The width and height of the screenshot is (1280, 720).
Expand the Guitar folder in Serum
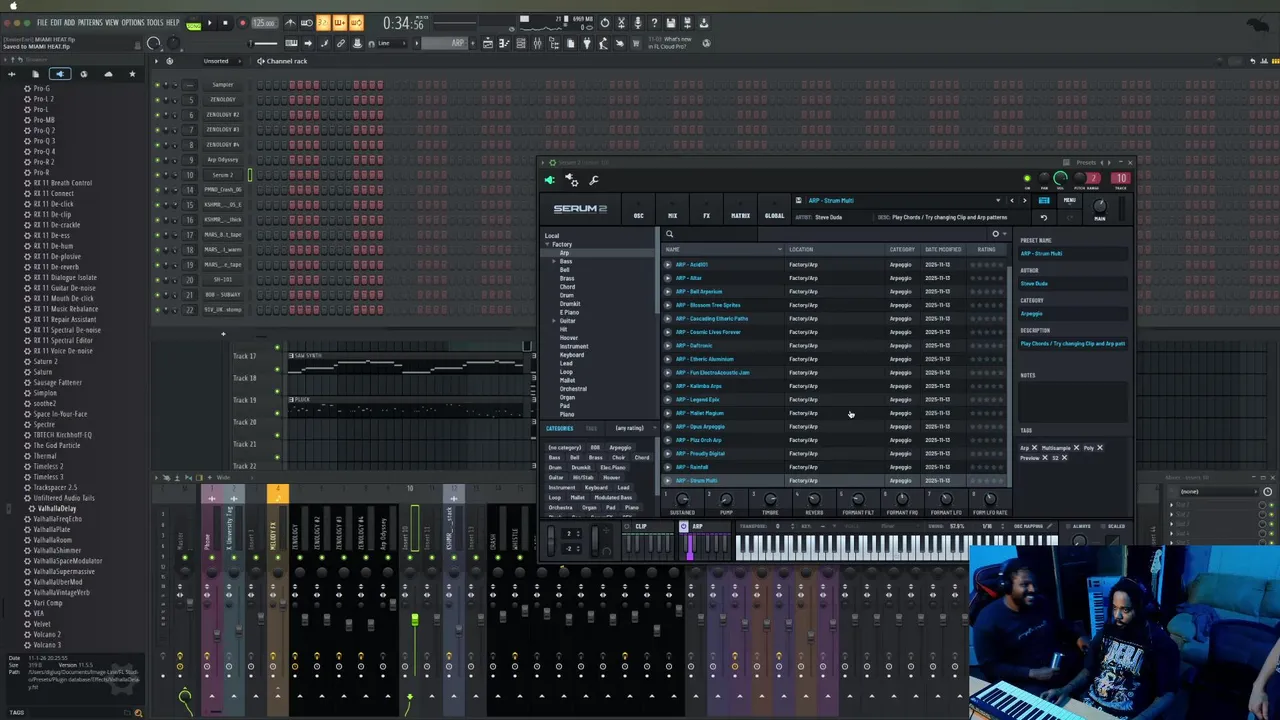point(554,321)
